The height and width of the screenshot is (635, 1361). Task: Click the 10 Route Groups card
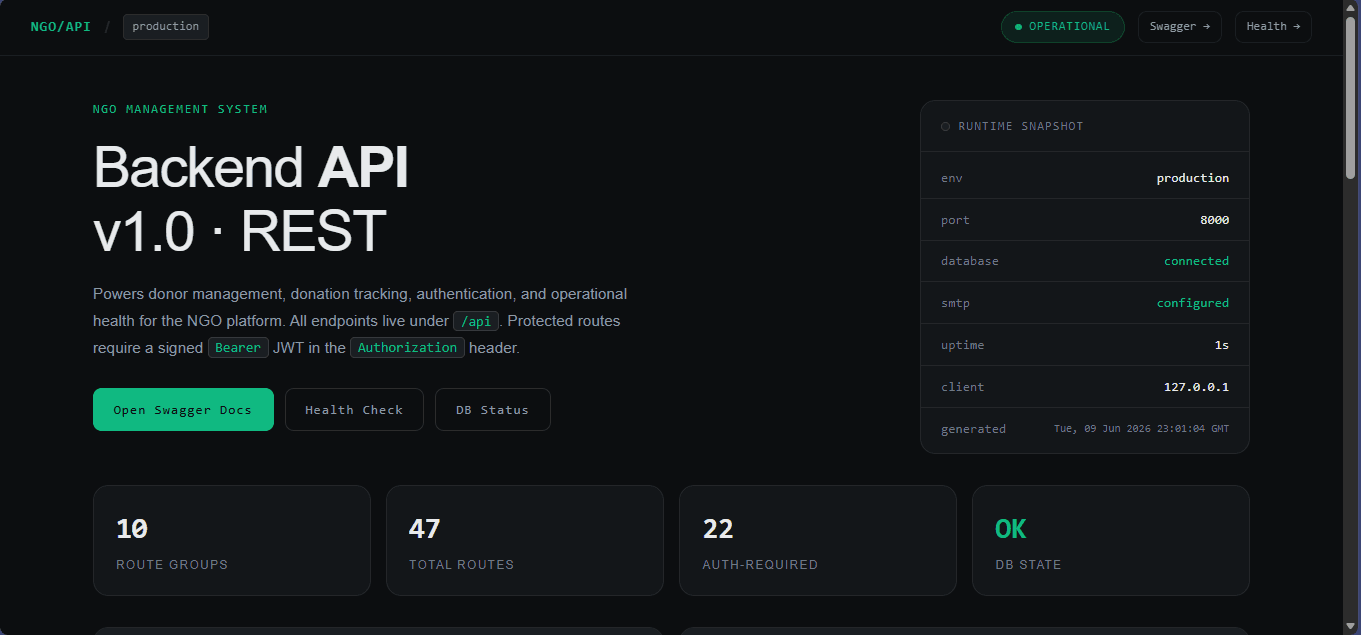click(x=232, y=541)
